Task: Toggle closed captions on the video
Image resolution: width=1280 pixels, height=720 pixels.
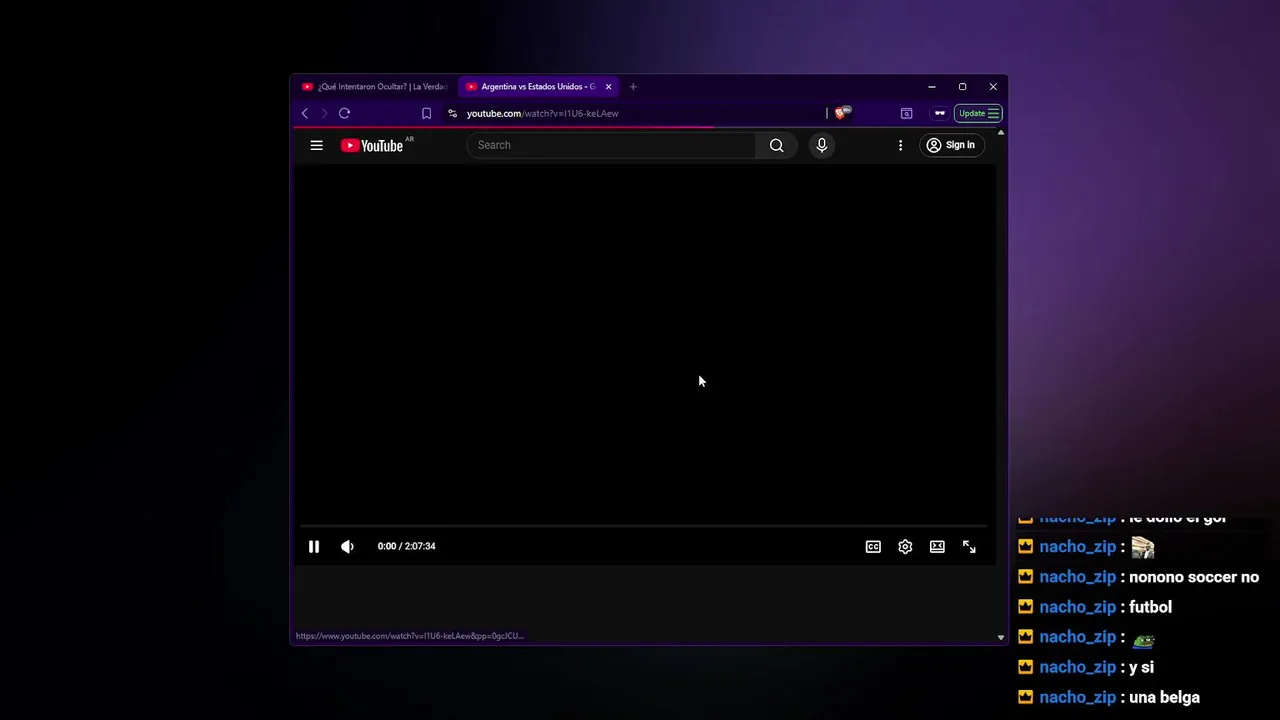Action: (873, 546)
